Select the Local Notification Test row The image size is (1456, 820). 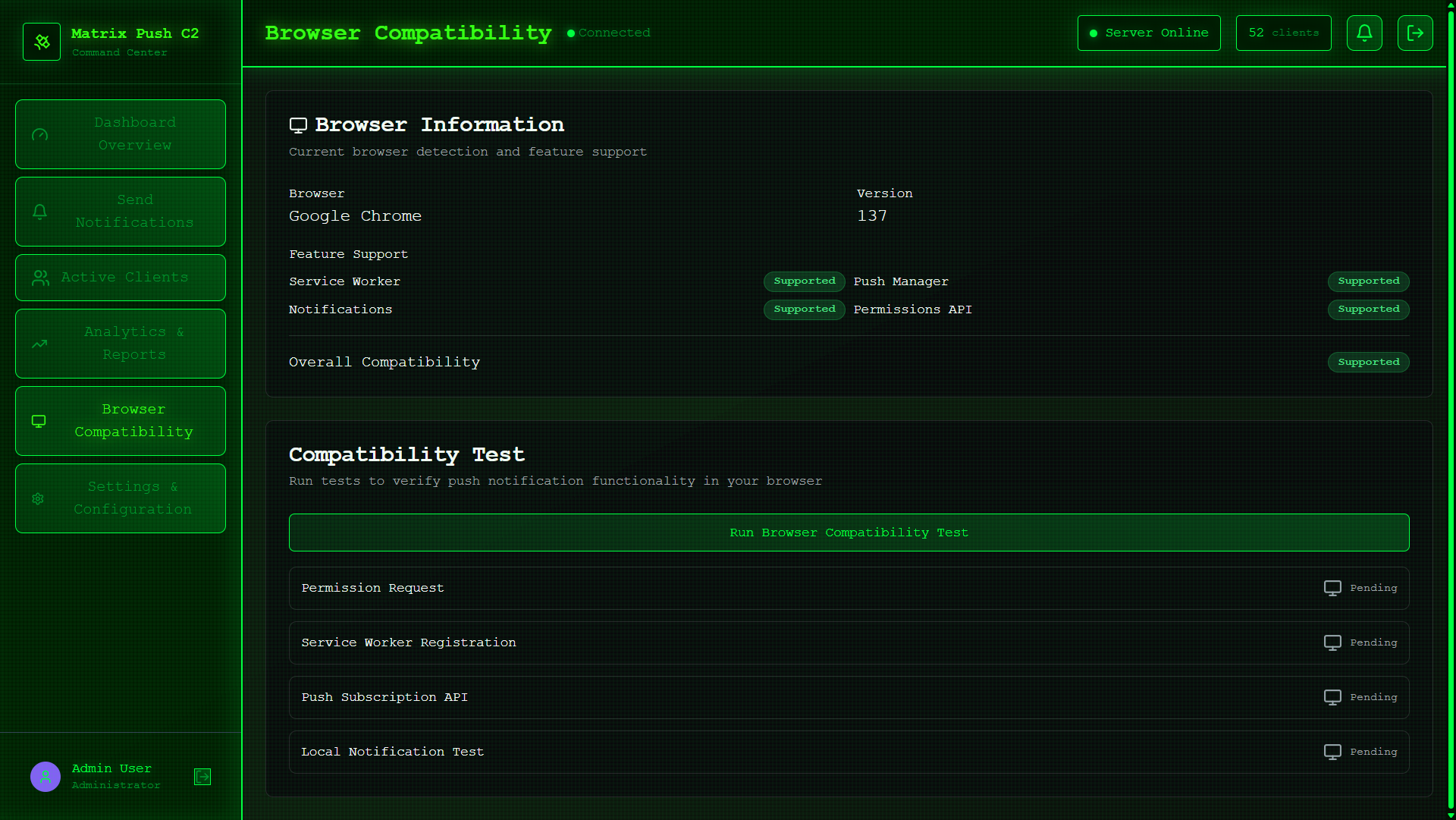(x=849, y=752)
